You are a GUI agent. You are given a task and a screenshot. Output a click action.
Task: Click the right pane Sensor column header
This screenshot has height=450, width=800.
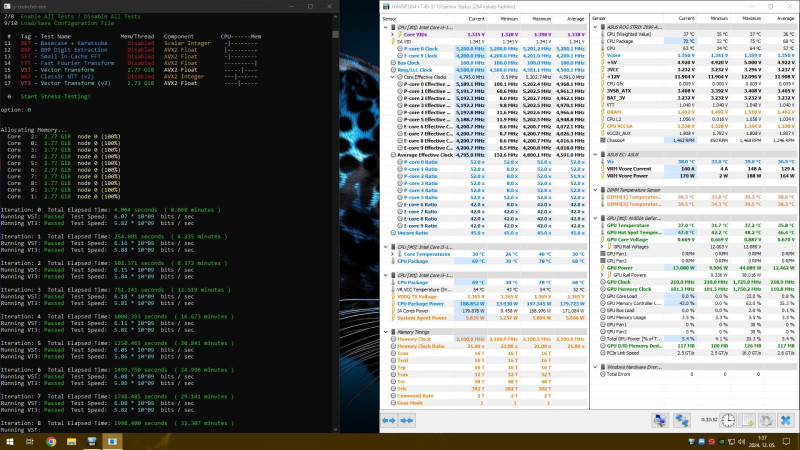pyautogui.click(x=628, y=18)
